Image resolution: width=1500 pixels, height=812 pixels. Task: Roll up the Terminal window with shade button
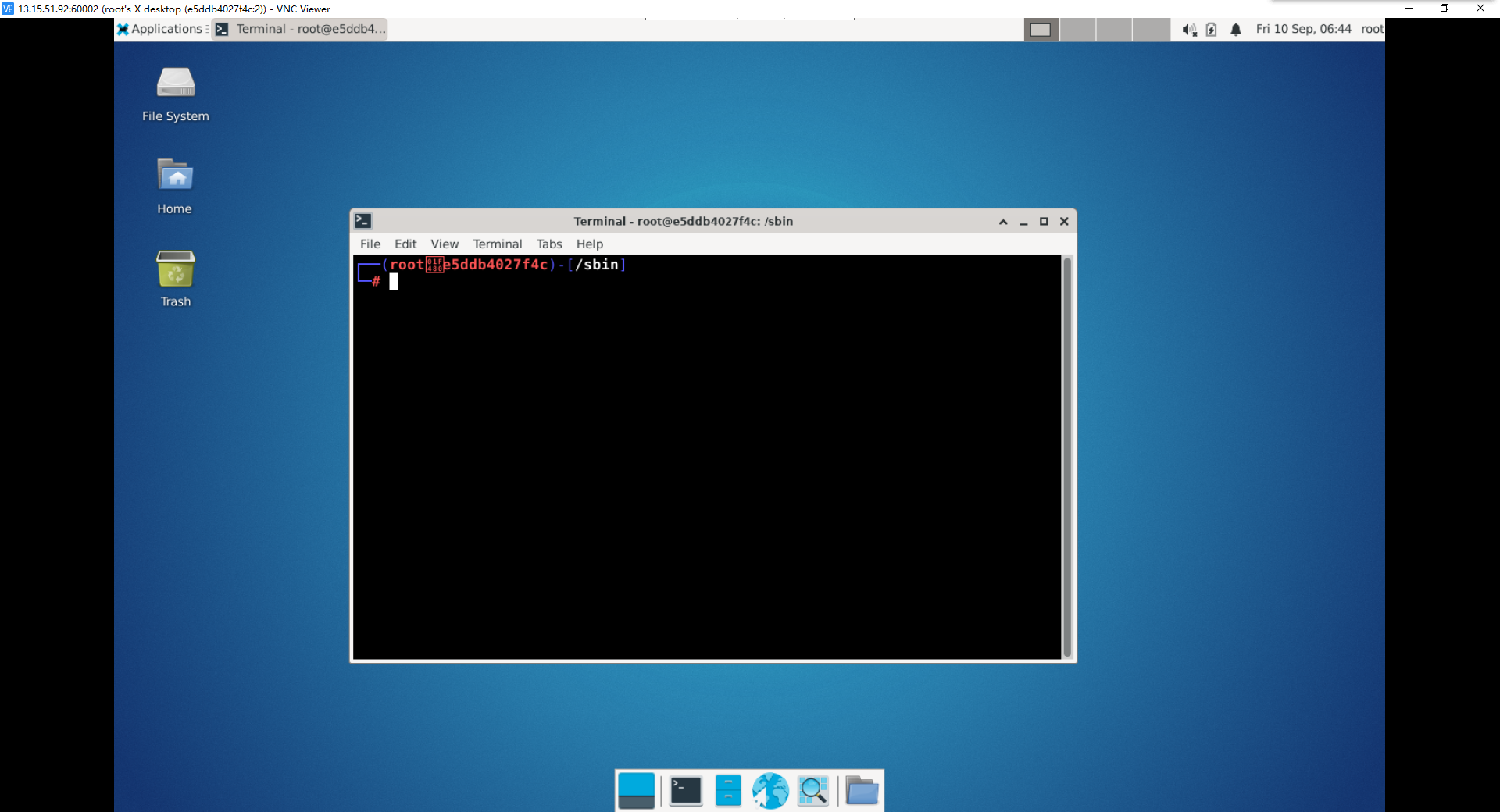coord(1002,222)
